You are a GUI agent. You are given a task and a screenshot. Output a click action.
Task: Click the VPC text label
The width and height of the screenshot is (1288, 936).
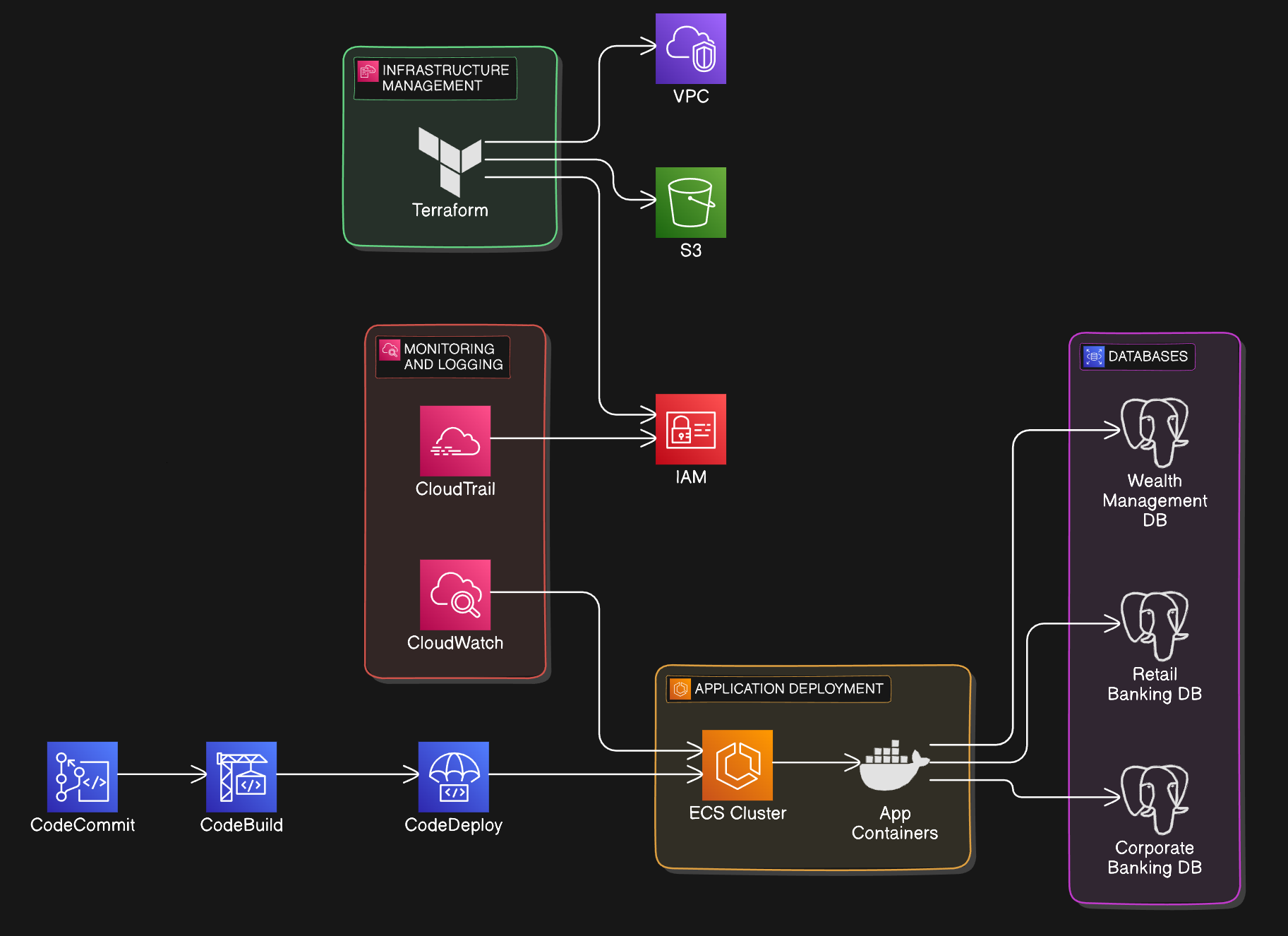[691, 97]
